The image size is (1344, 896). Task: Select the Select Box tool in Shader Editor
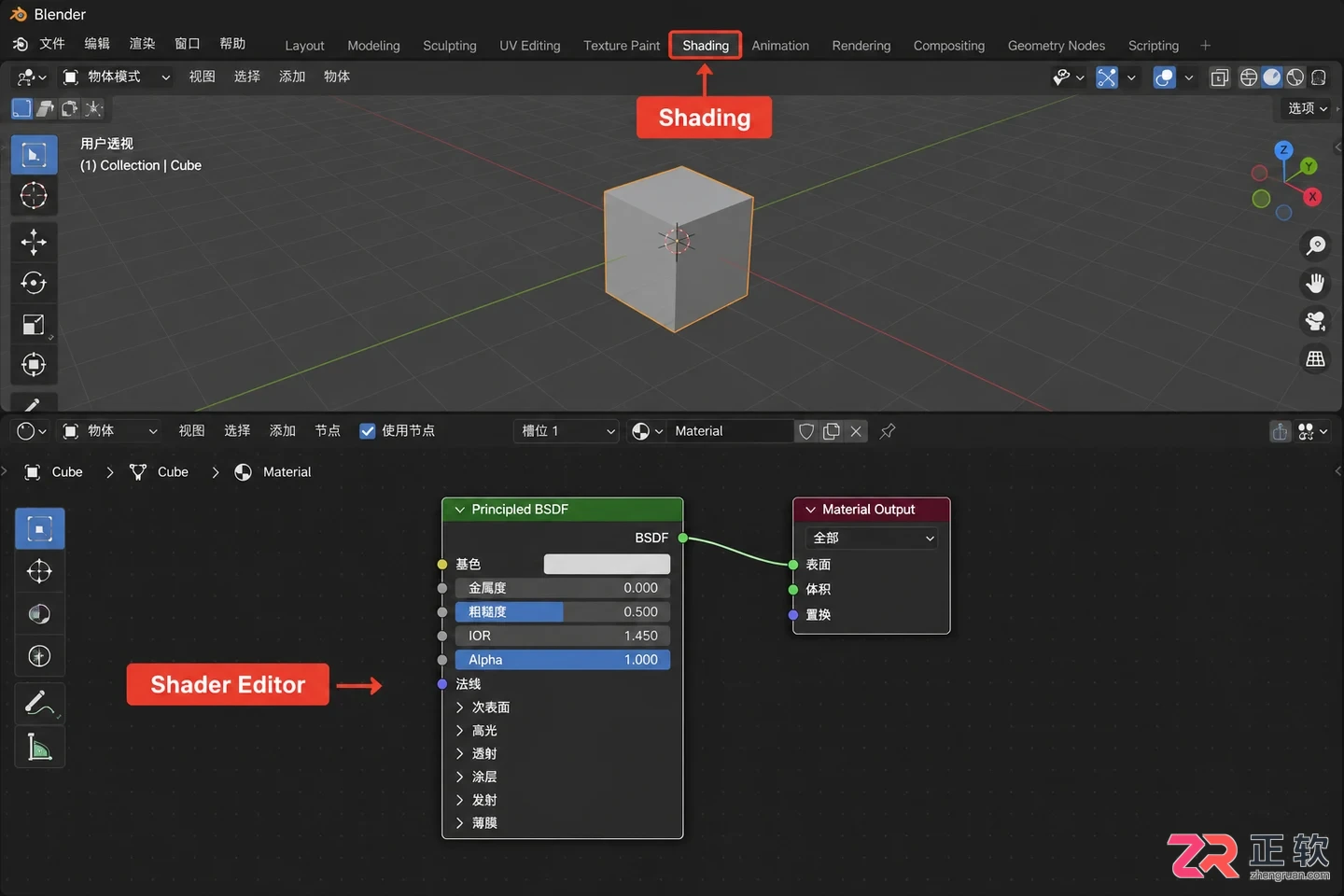pyautogui.click(x=39, y=529)
